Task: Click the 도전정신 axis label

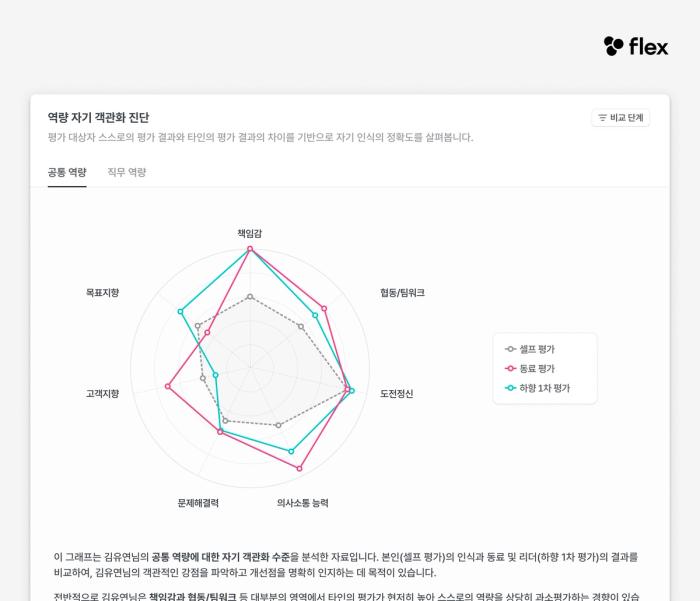Action: pyautogui.click(x=396, y=393)
